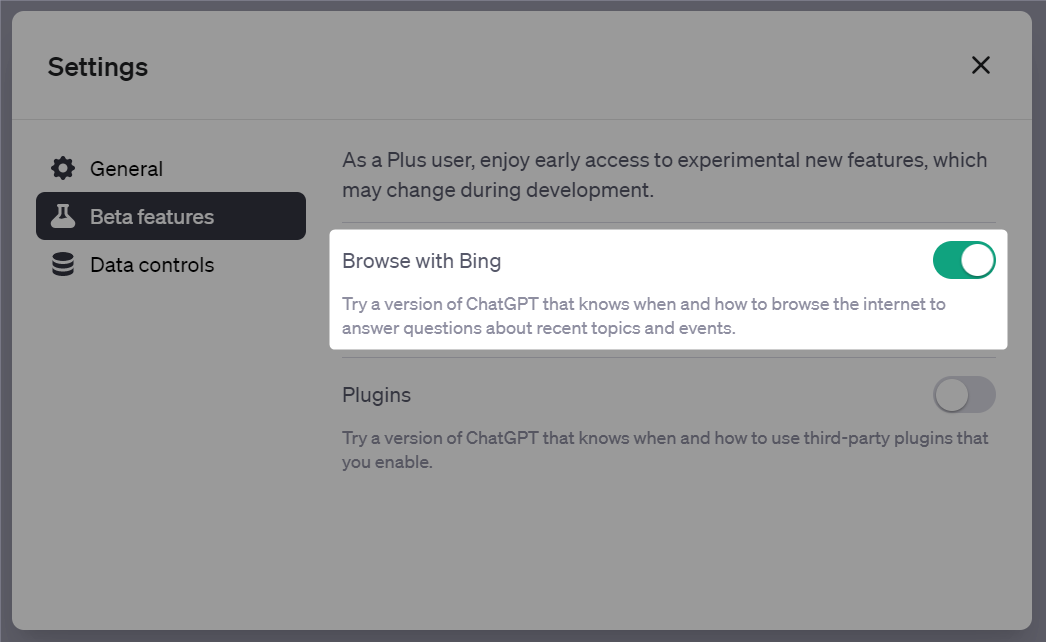Click the gear icon beside General
Screen dimensions: 1046x642
[63, 169]
